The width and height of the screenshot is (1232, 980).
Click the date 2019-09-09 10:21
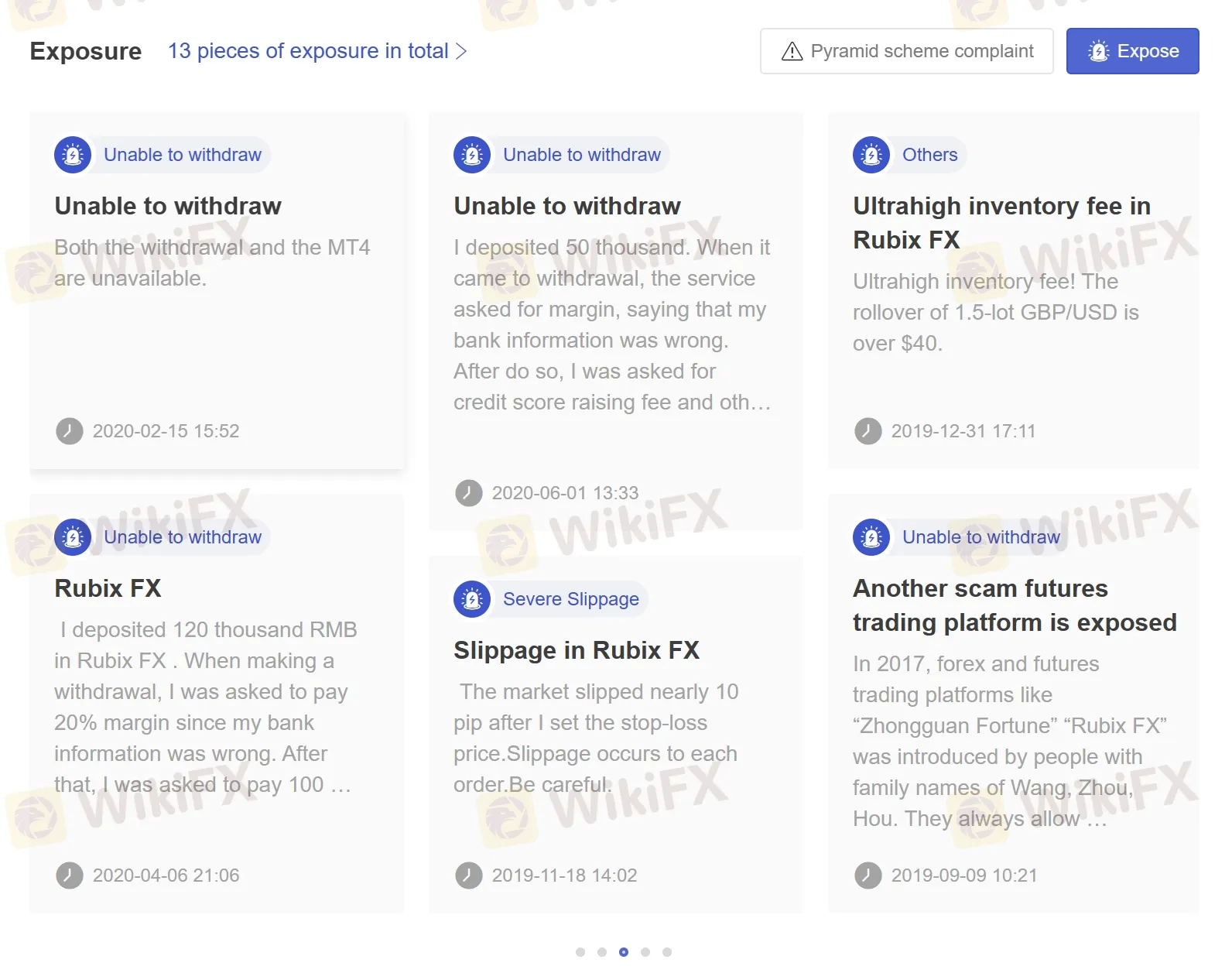pyautogui.click(x=964, y=875)
